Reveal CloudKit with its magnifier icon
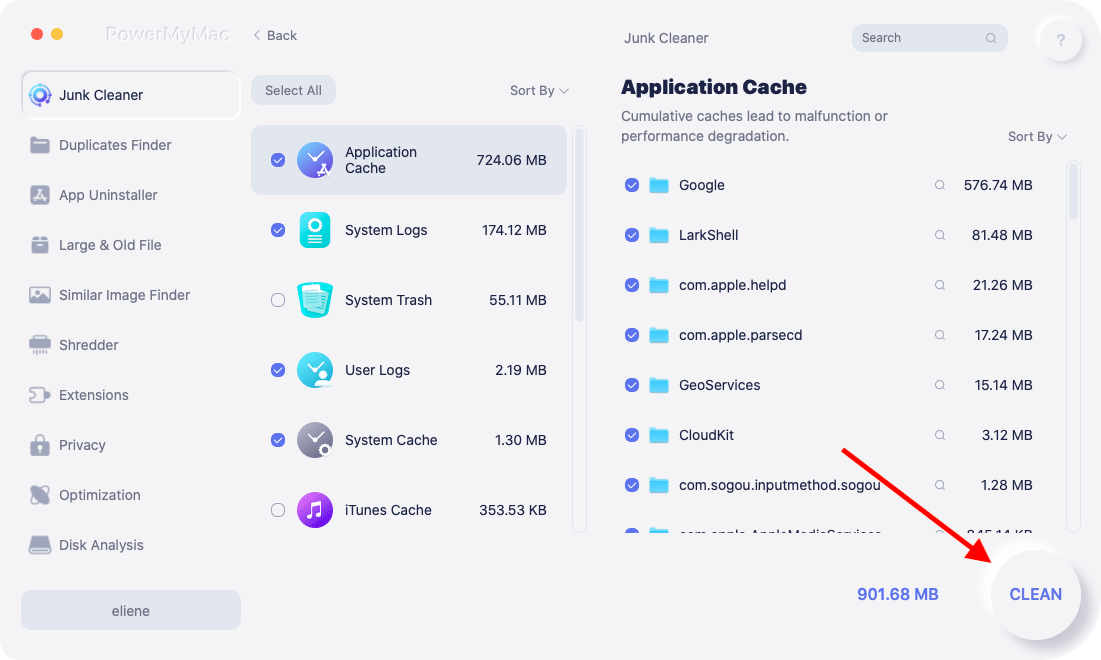 click(x=940, y=435)
